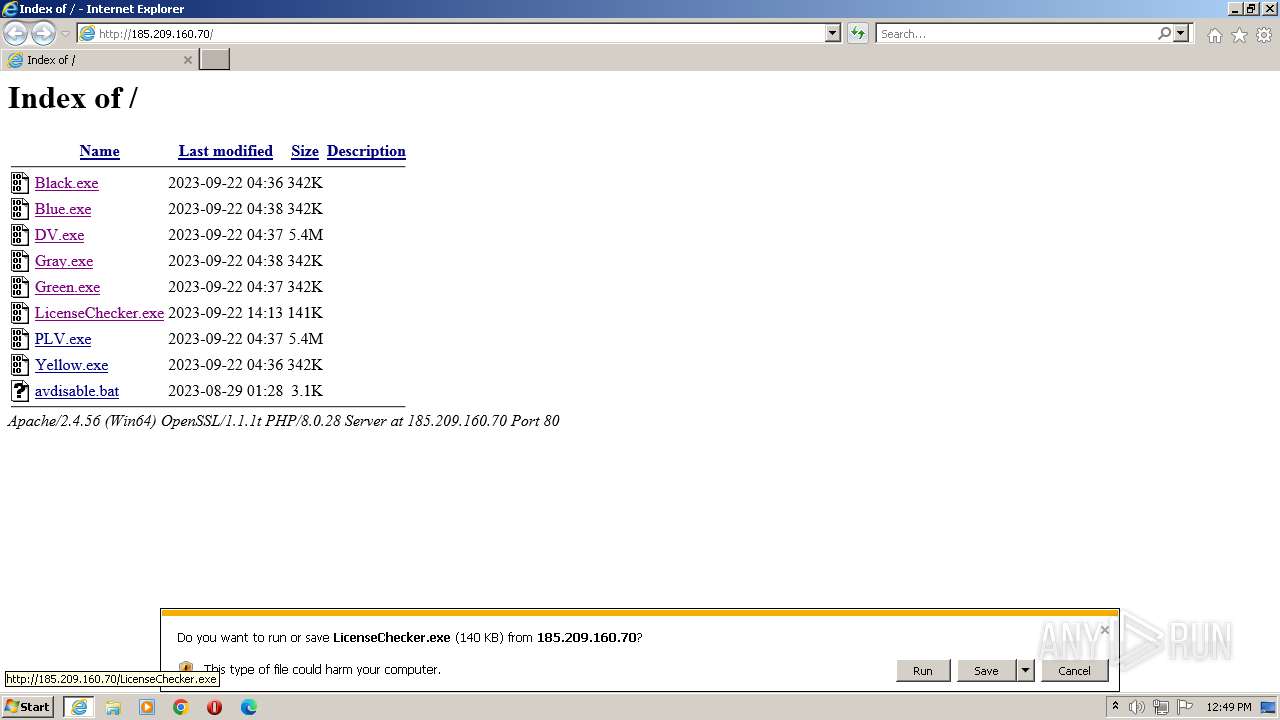Image resolution: width=1280 pixels, height=720 pixels.
Task: Open the Green.exe link
Action: tap(67, 287)
